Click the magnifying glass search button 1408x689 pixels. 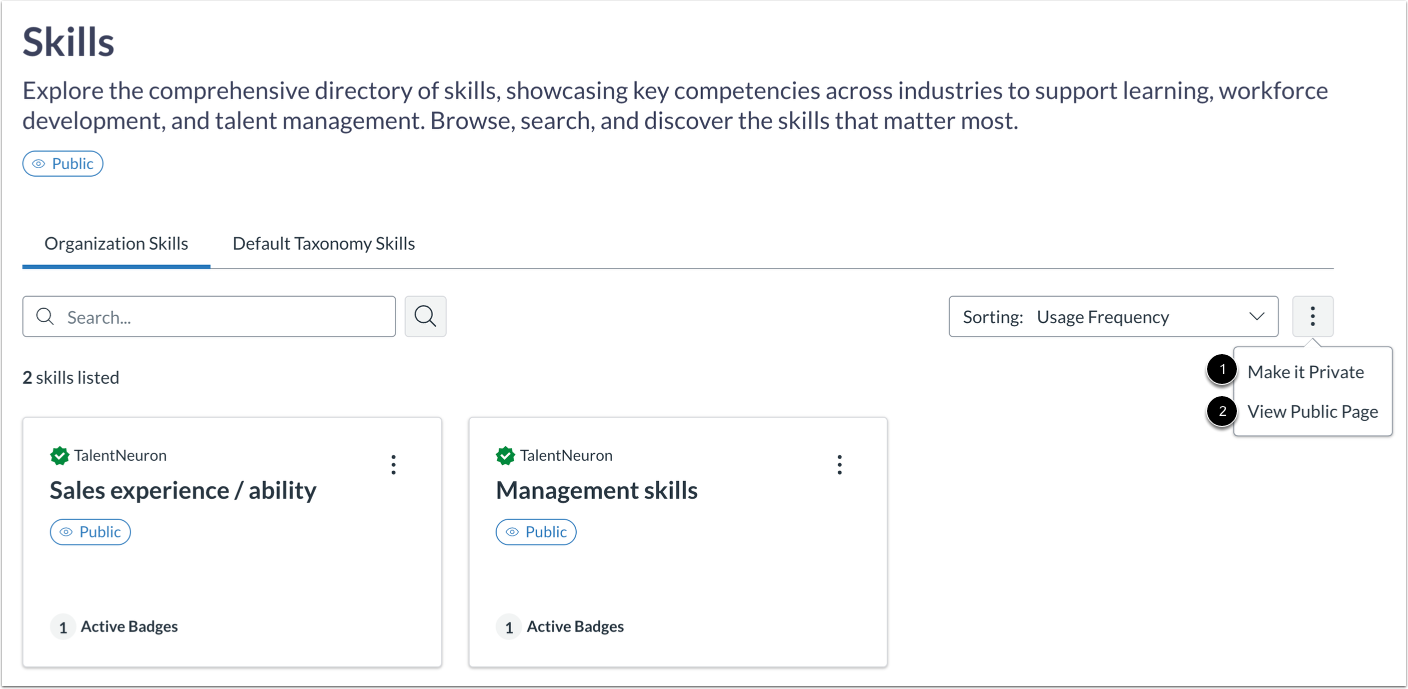coord(425,317)
